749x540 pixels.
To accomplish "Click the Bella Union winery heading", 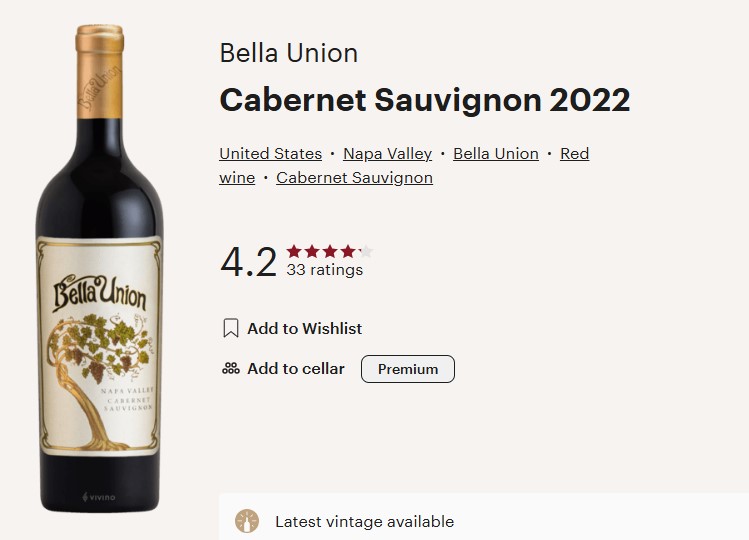I will (x=289, y=53).
